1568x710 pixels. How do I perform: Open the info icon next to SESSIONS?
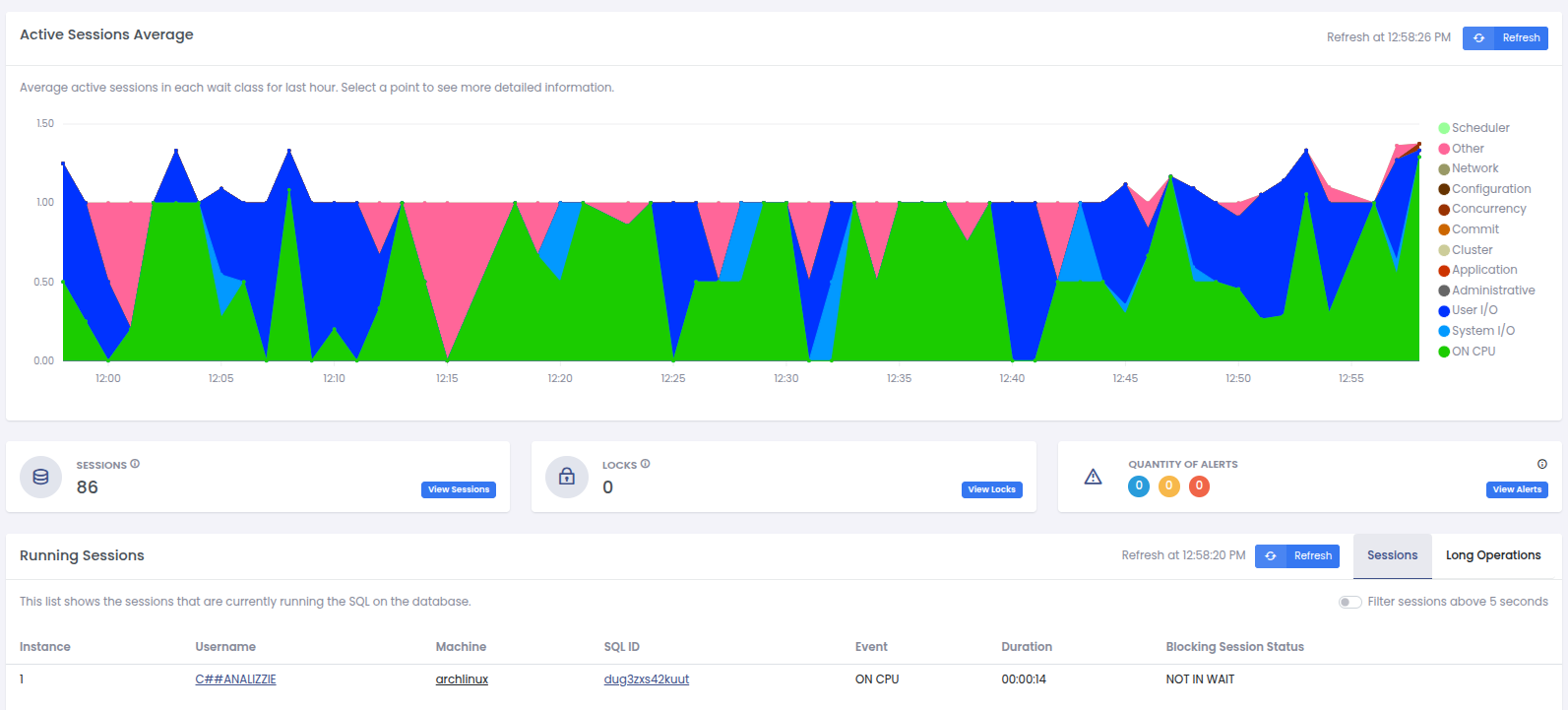[135, 464]
